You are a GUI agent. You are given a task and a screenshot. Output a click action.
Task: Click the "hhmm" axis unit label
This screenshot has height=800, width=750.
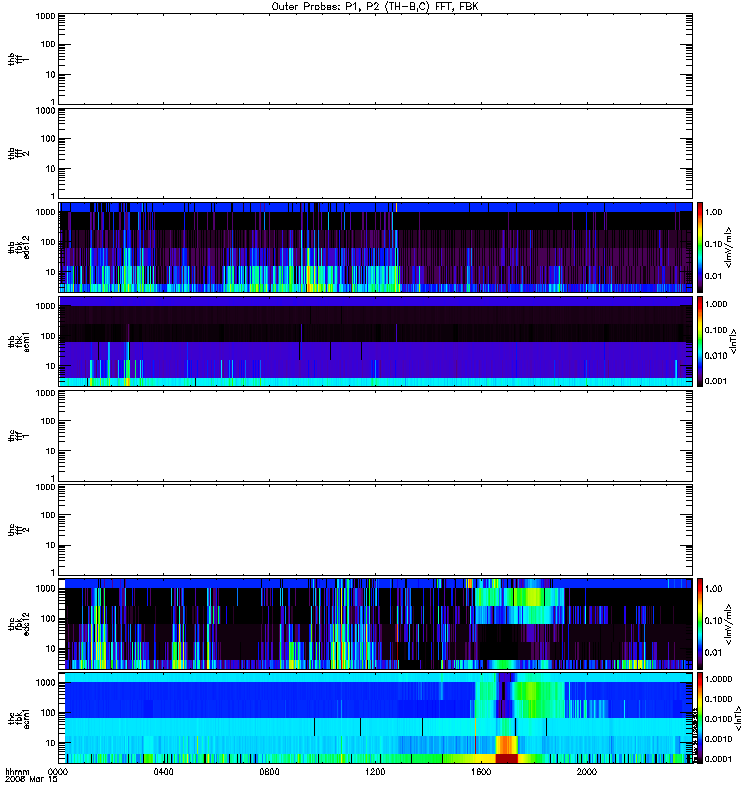(17, 772)
